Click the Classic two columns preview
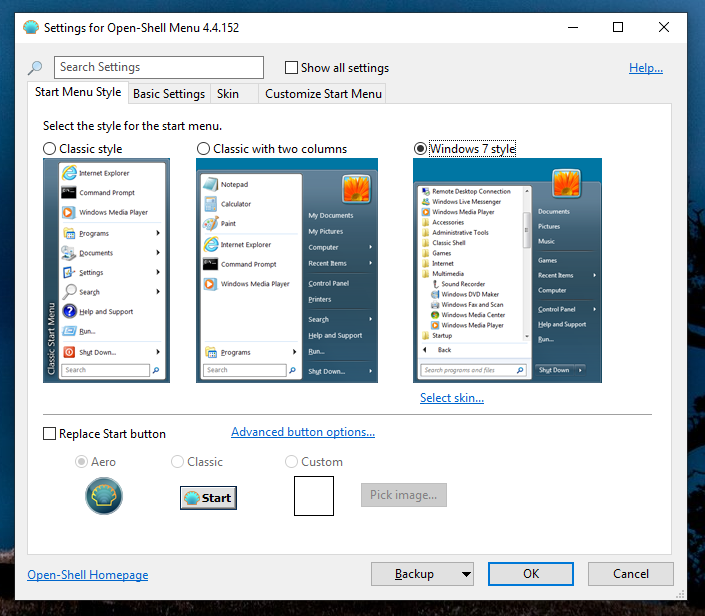Viewport: 705px width, 616px height. (x=287, y=271)
